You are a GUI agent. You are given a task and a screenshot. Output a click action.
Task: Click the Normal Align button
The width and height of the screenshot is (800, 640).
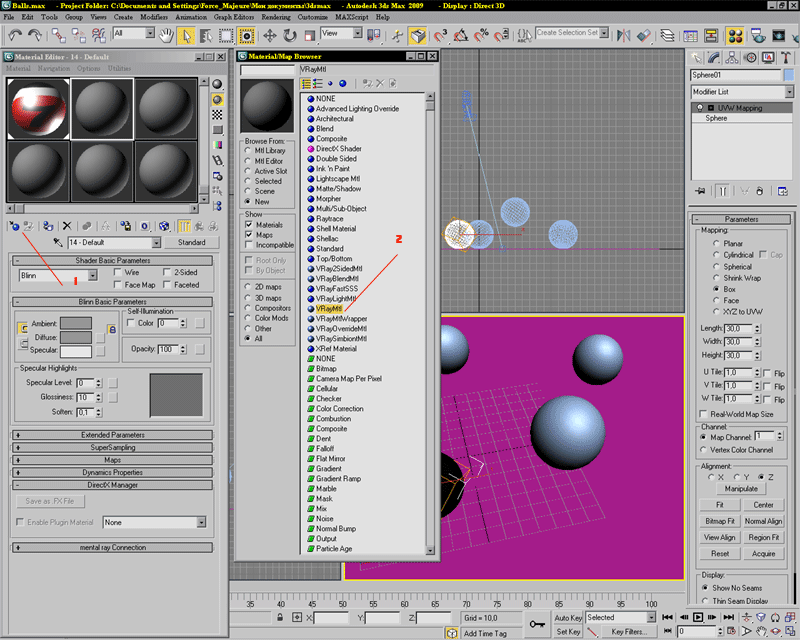(x=763, y=521)
